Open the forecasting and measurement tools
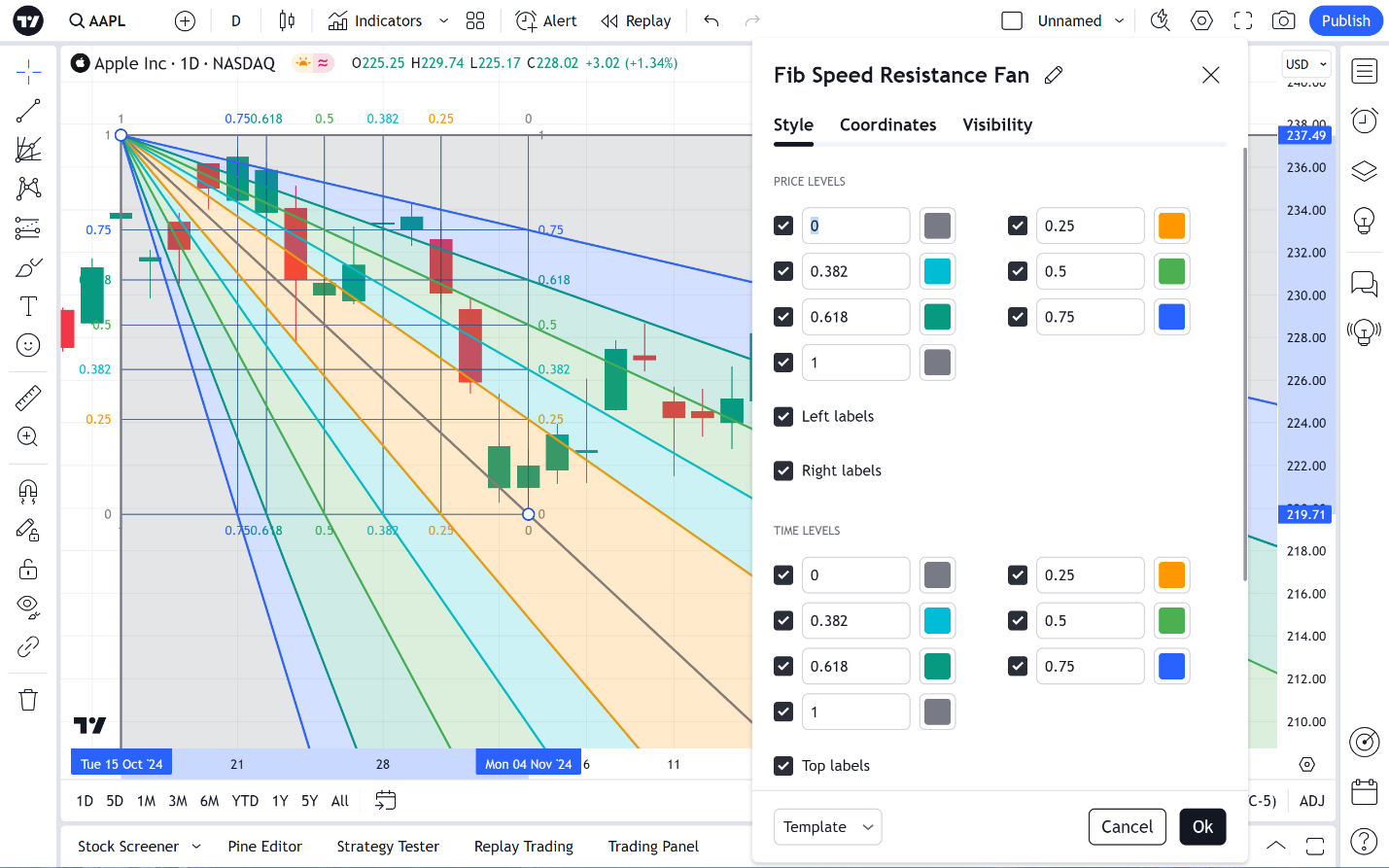This screenshot has height=868, width=1389. click(x=28, y=228)
